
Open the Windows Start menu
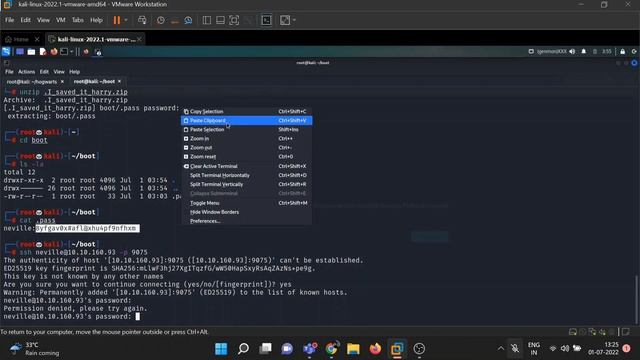point(221,349)
